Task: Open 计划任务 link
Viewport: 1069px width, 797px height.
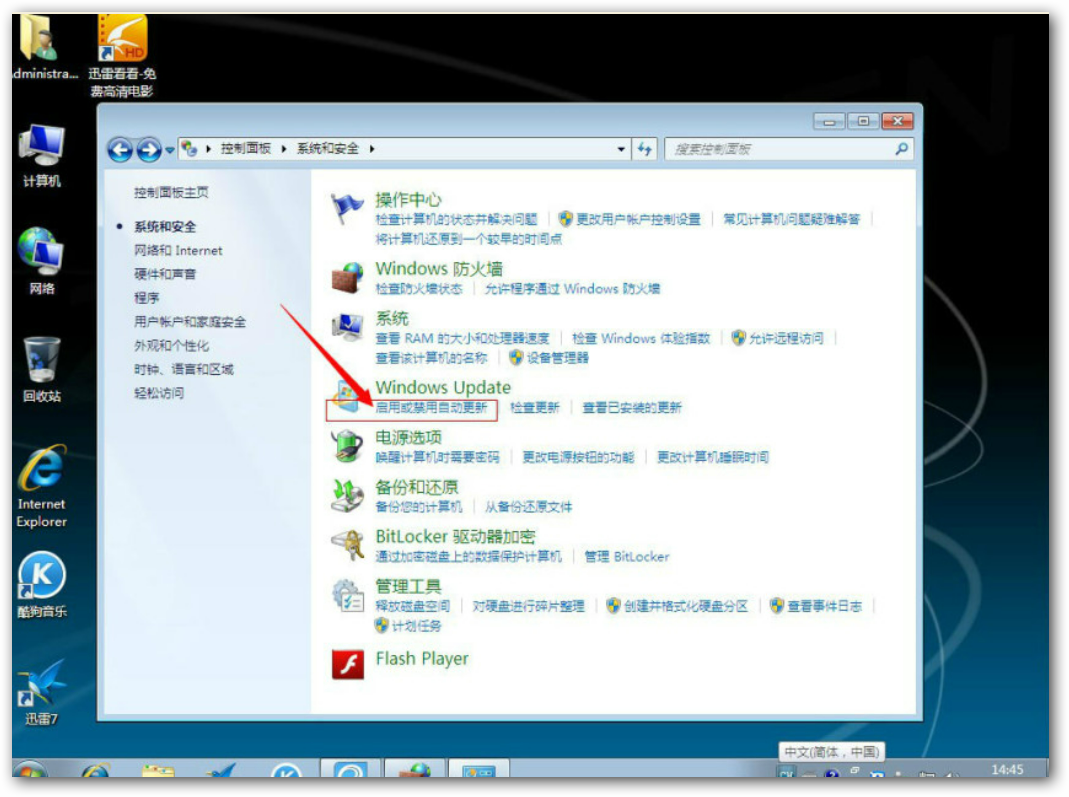Action: pyautogui.click(x=417, y=626)
